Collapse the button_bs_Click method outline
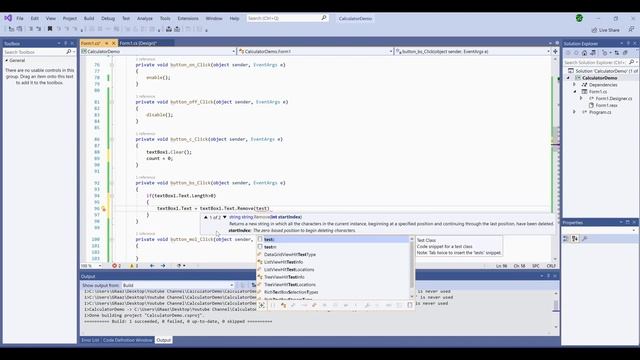The width and height of the screenshot is (640, 360). point(112,183)
